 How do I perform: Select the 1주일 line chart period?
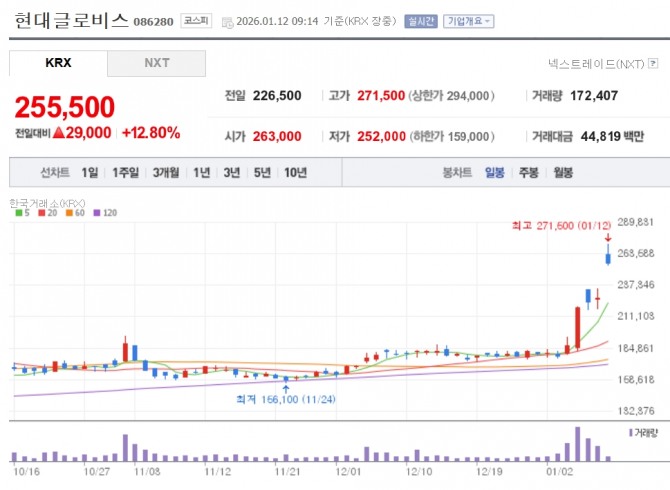(126, 173)
